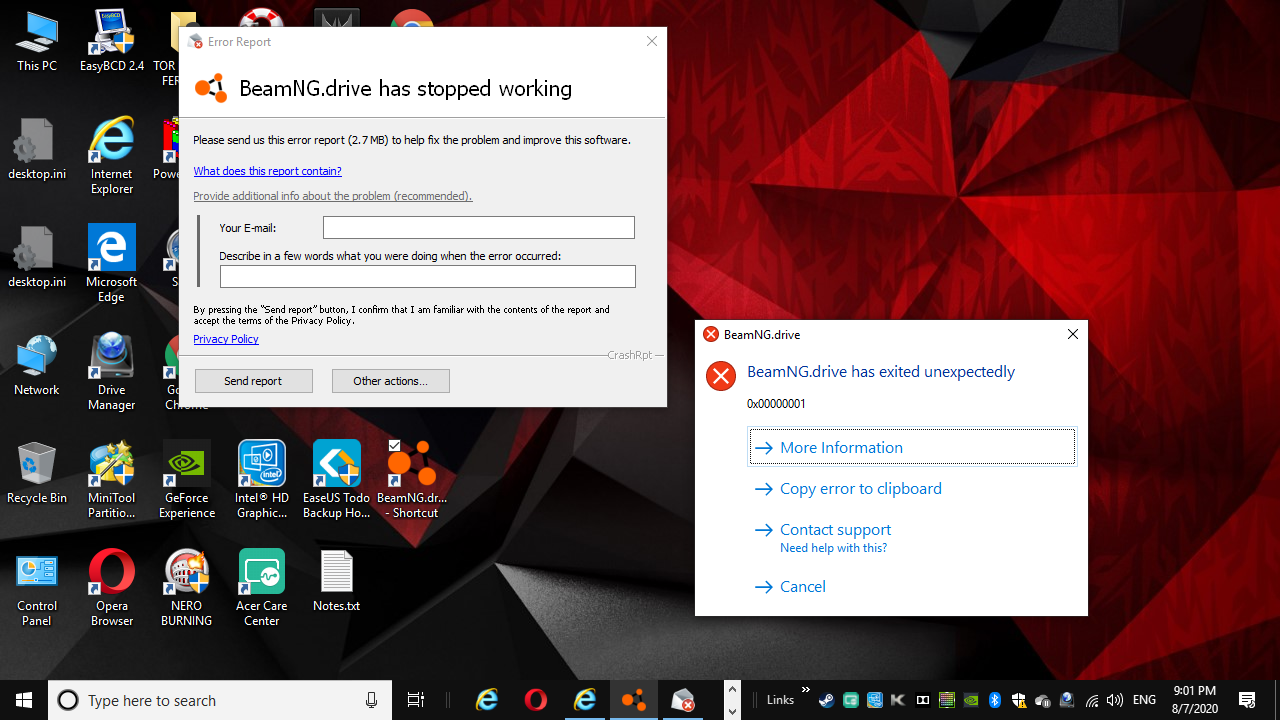Open the Wi-Fi network tray icon

(1092, 701)
